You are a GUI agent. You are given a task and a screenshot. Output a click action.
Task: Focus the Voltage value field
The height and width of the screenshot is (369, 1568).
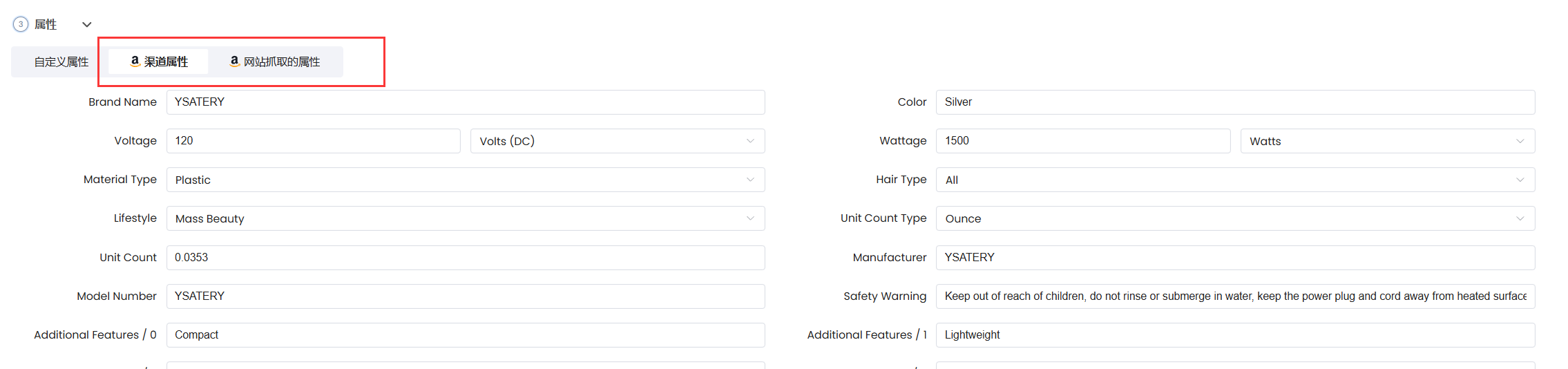[x=314, y=141]
